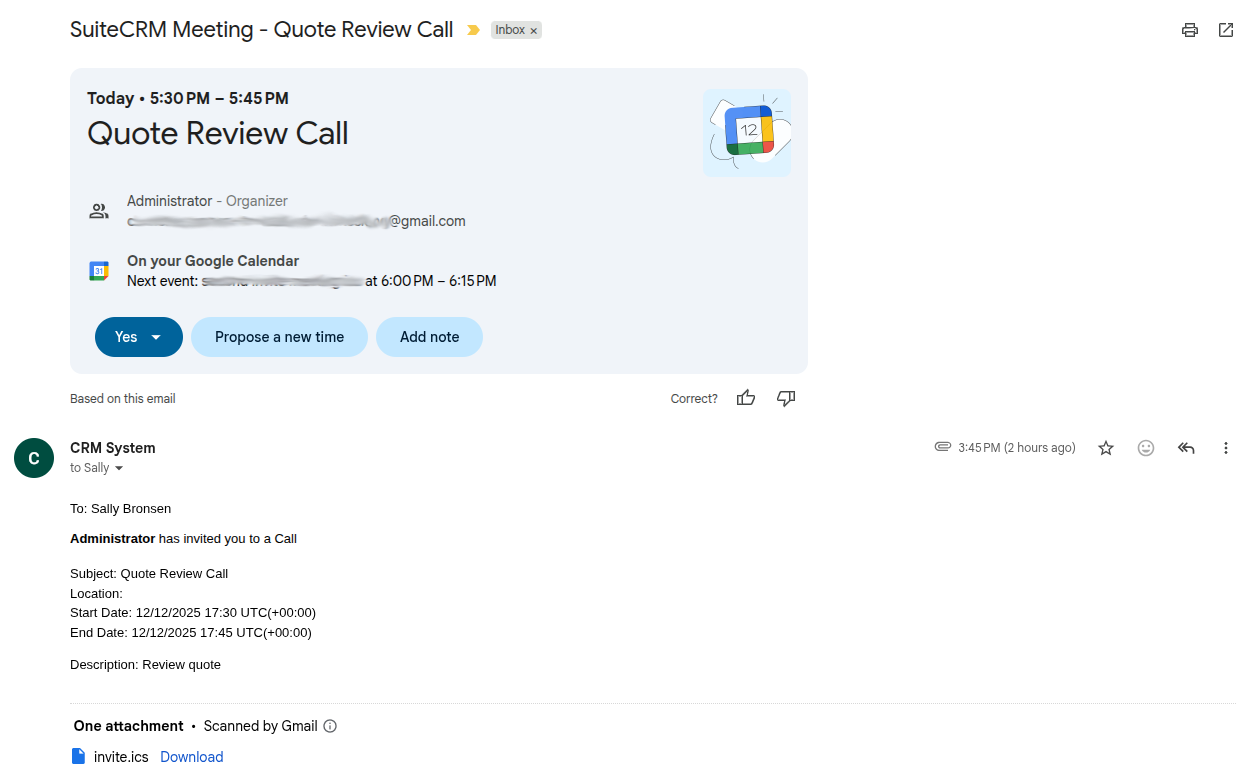Image resolution: width=1251 pixels, height=776 pixels.
Task: Remove the Inbox label
Action: [533, 29]
